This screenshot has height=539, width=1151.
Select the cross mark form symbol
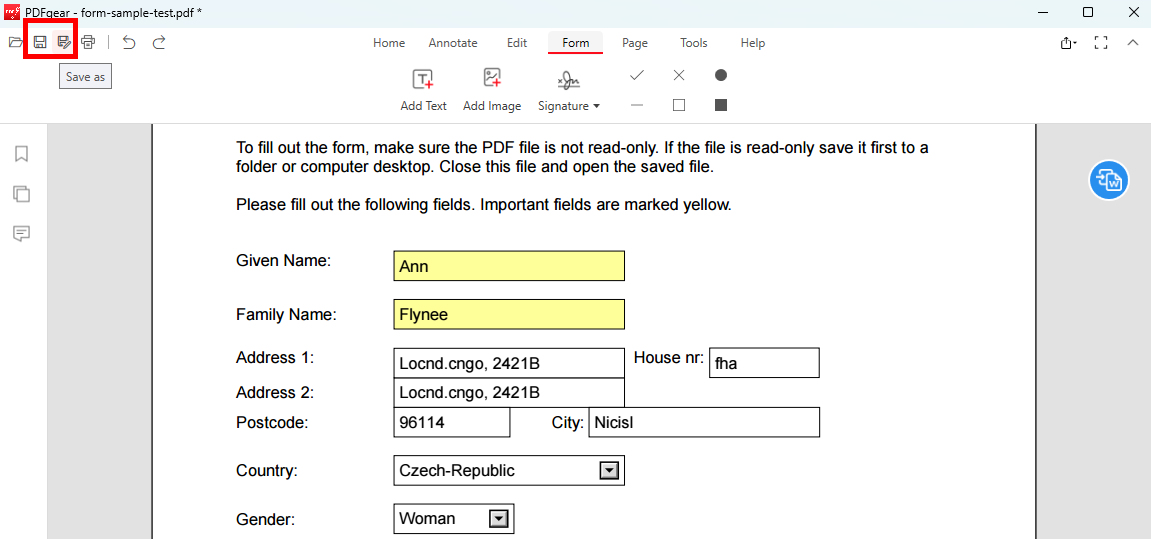point(679,75)
